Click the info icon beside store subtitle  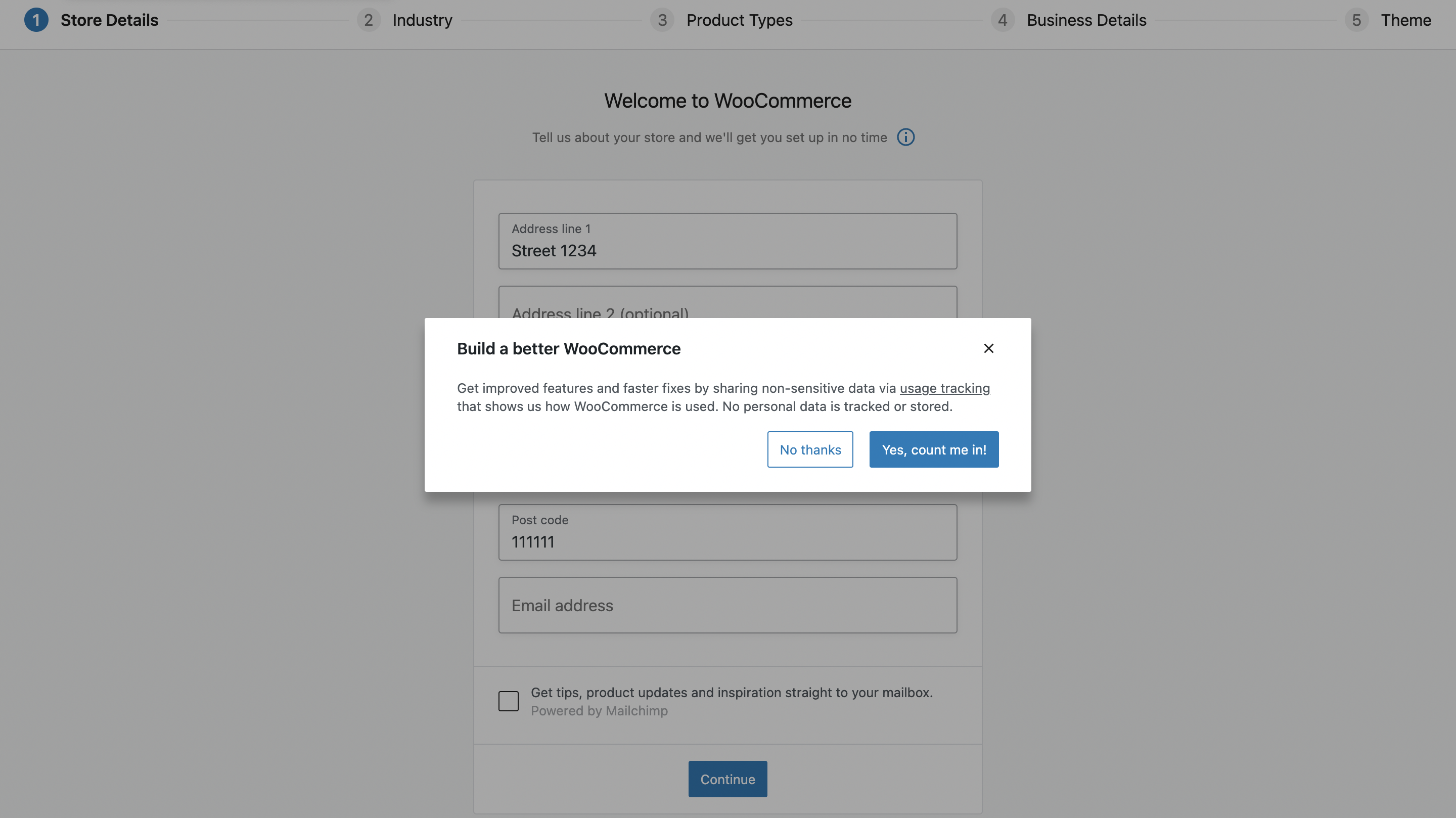tap(905, 138)
